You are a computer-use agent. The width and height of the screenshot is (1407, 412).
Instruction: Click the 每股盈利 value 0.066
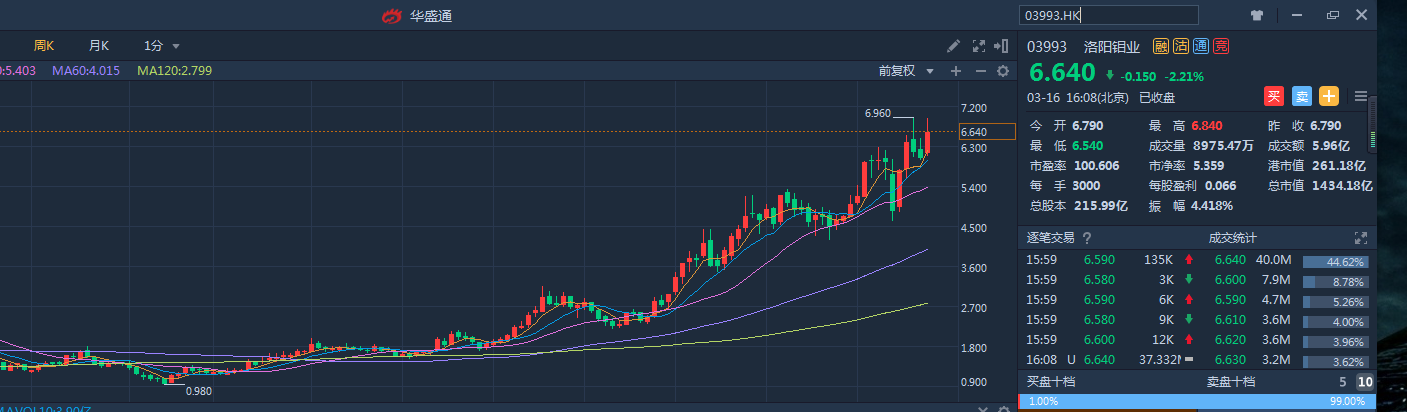(1221, 185)
